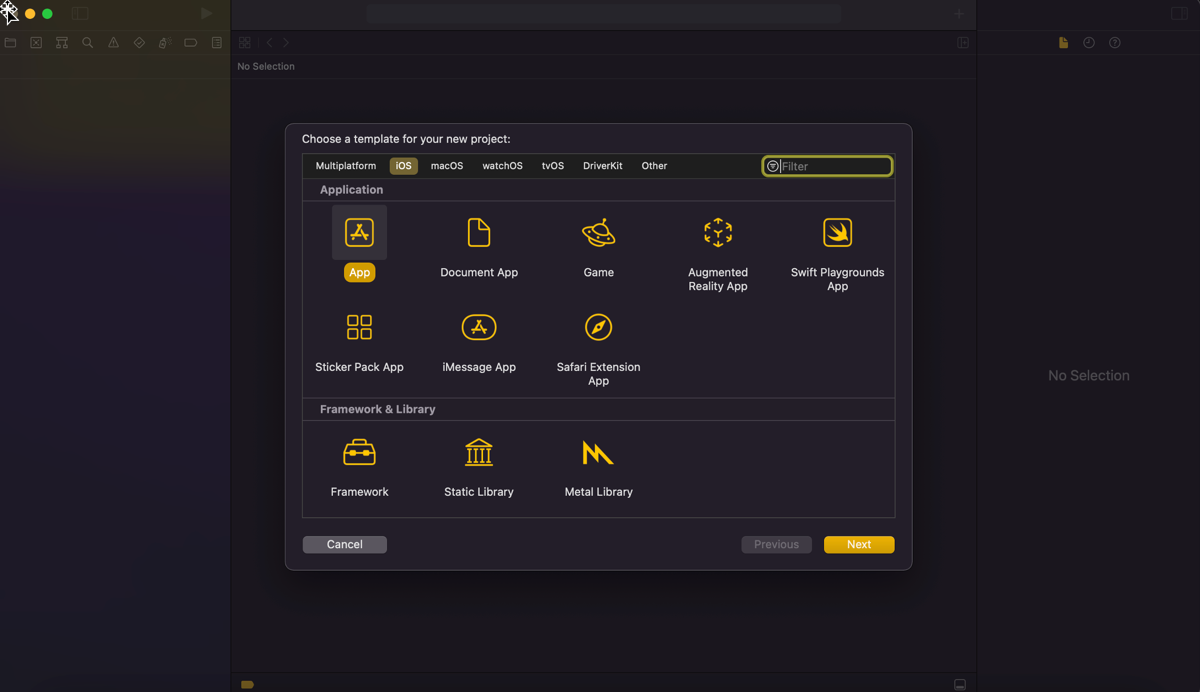This screenshot has width=1200, height=692.
Task: Open the Source Control navigator
Action: pos(36,43)
